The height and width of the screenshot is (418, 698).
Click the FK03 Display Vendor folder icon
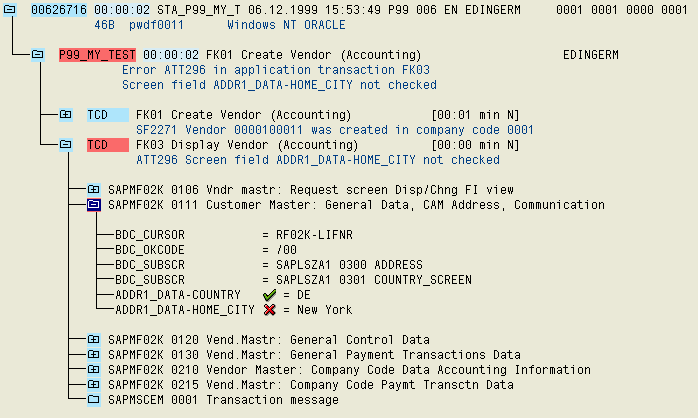(x=65, y=144)
